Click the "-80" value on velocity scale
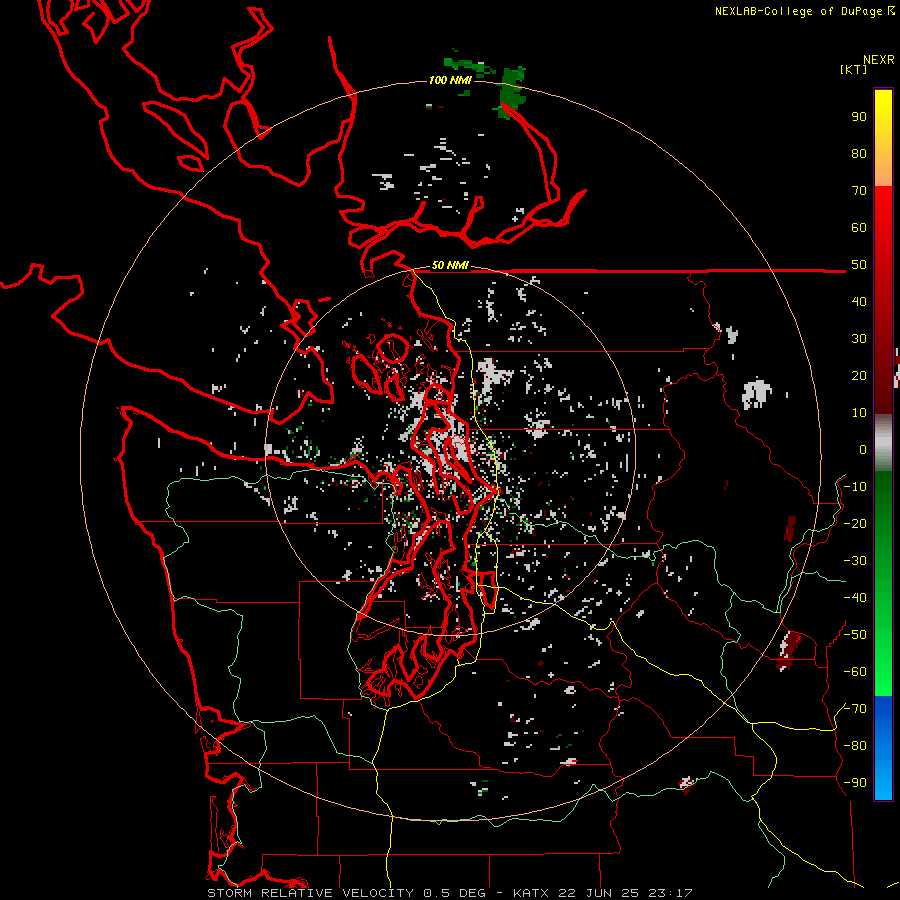 point(856,746)
